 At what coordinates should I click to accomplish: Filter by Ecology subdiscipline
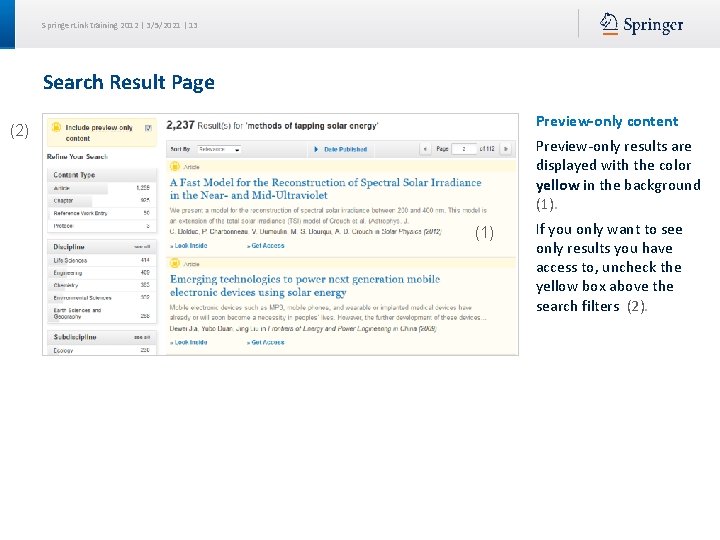click(102, 350)
